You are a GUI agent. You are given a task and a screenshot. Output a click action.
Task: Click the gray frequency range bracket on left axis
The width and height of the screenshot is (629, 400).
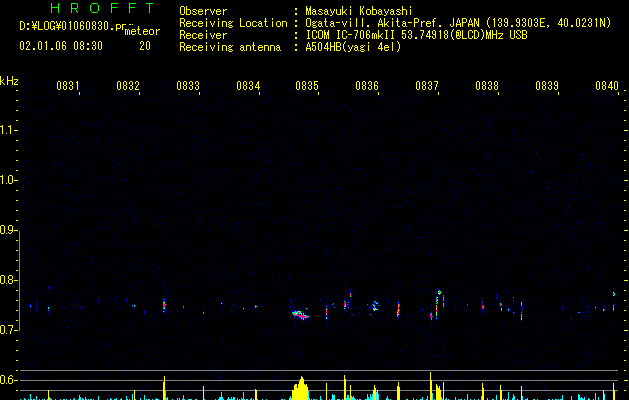20,280
